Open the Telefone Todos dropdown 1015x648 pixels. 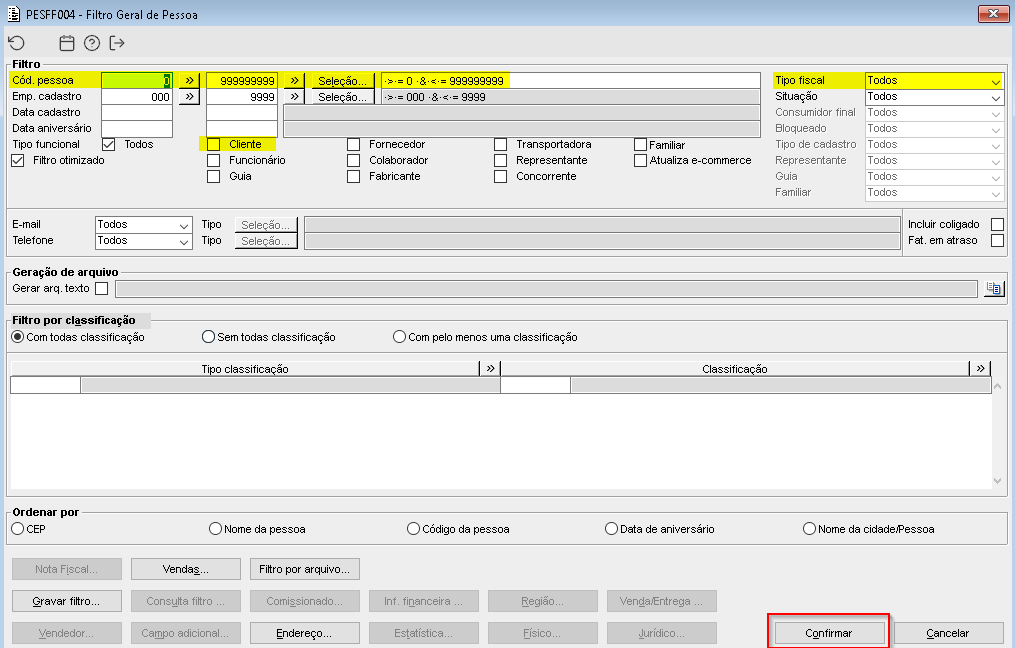pos(143,241)
